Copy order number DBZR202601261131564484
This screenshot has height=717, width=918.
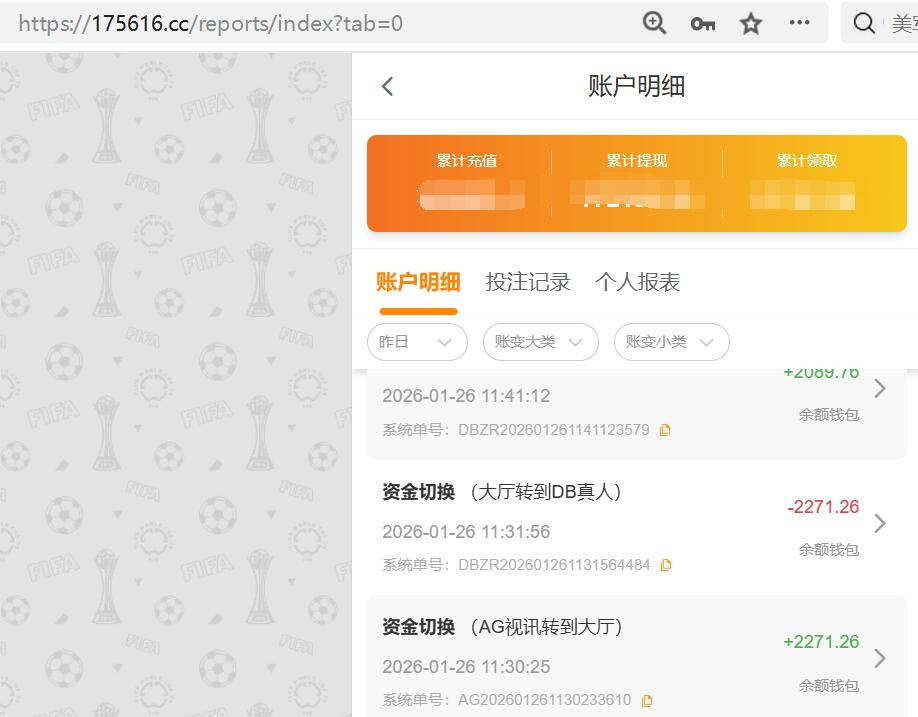coord(666,564)
